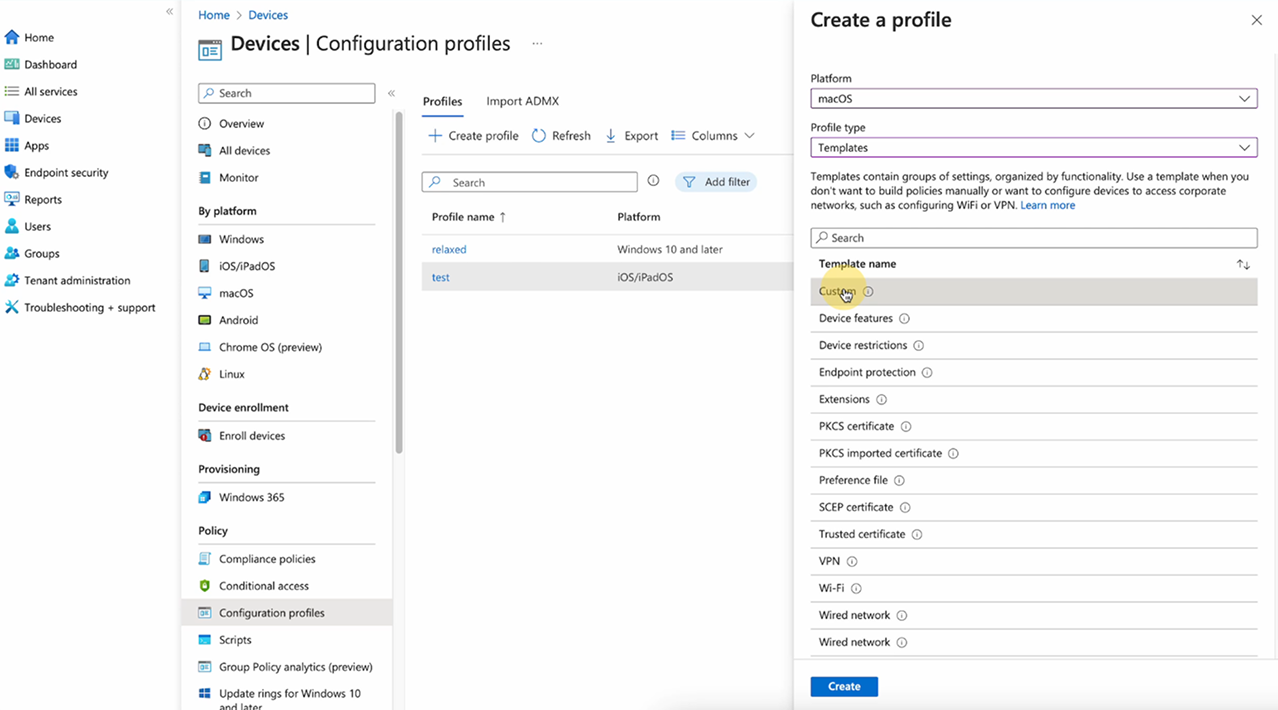
Task: Click the template Search input field
Action: 1033,238
